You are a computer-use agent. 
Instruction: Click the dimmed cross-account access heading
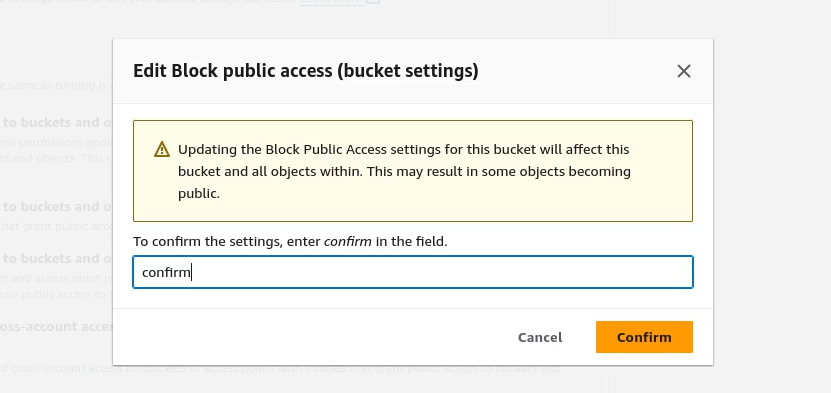[x=56, y=326]
